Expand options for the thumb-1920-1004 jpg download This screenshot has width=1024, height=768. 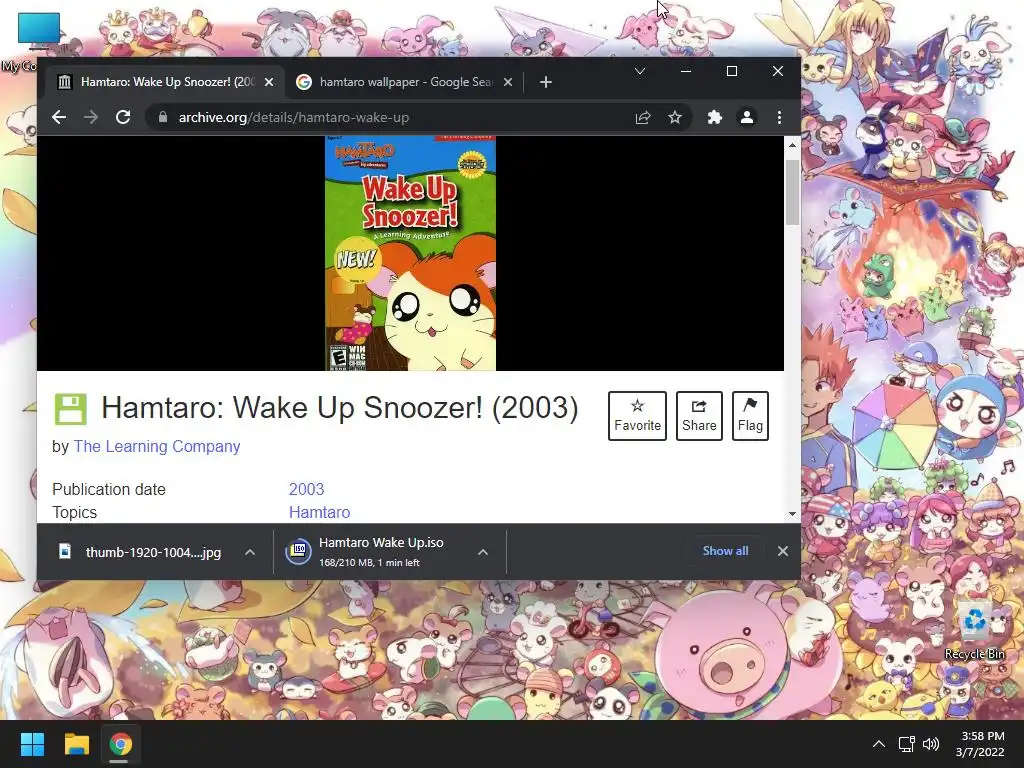[249, 552]
